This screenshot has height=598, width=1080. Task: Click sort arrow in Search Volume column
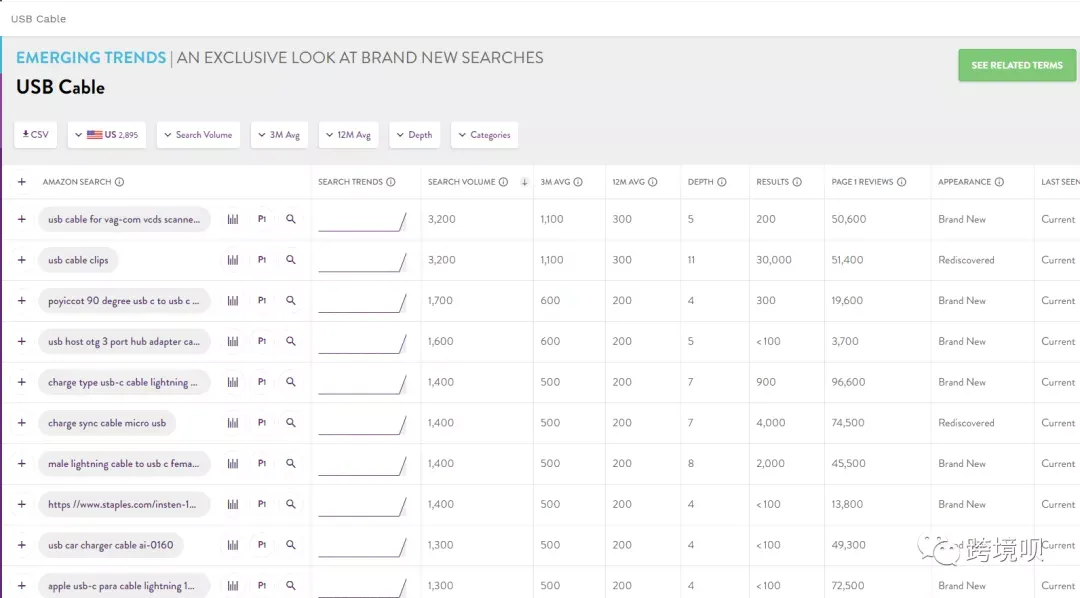click(524, 182)
